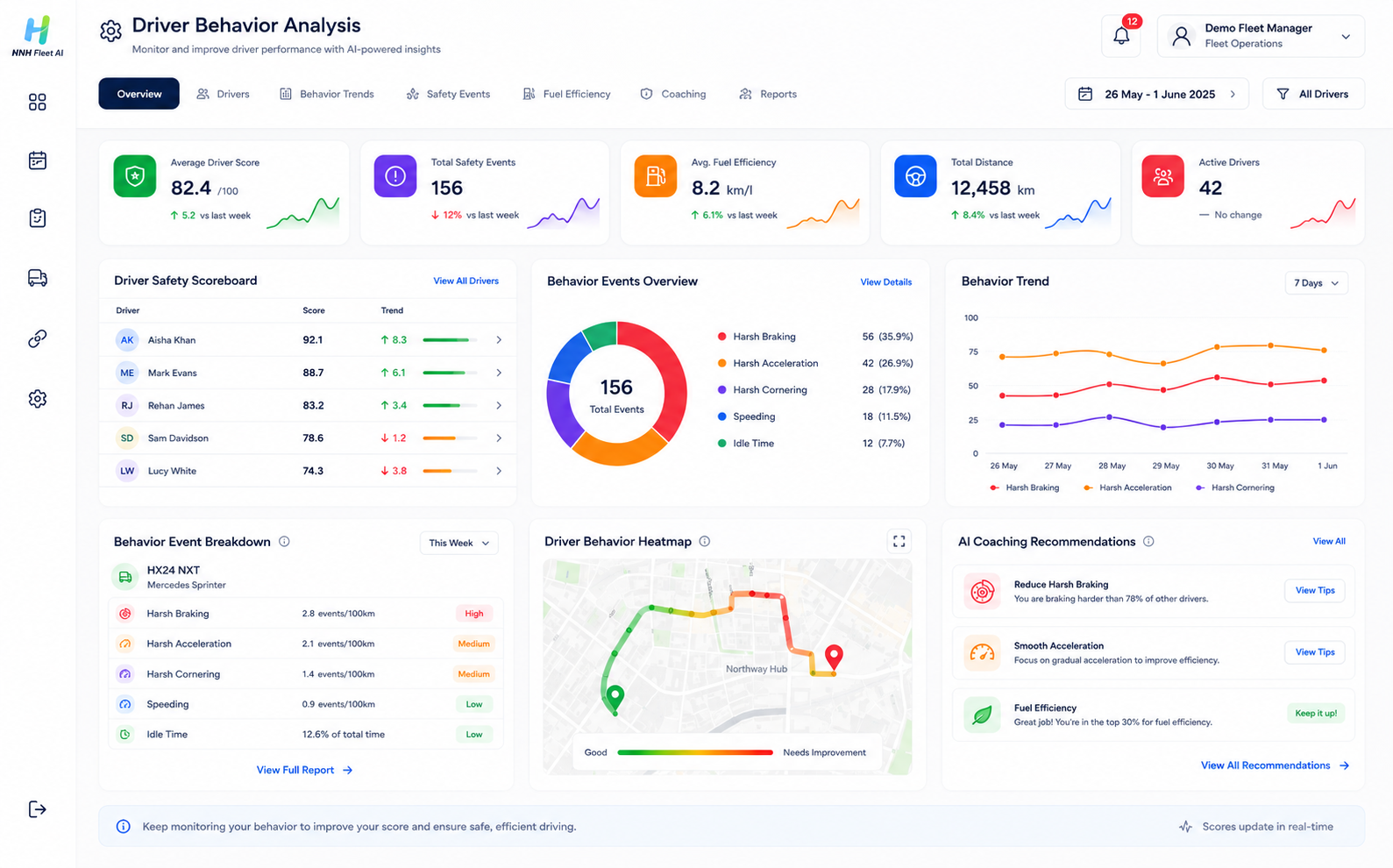1393x868 pixels.
Task: Click the View All Drivers link
Action: [x=466, y=281]
